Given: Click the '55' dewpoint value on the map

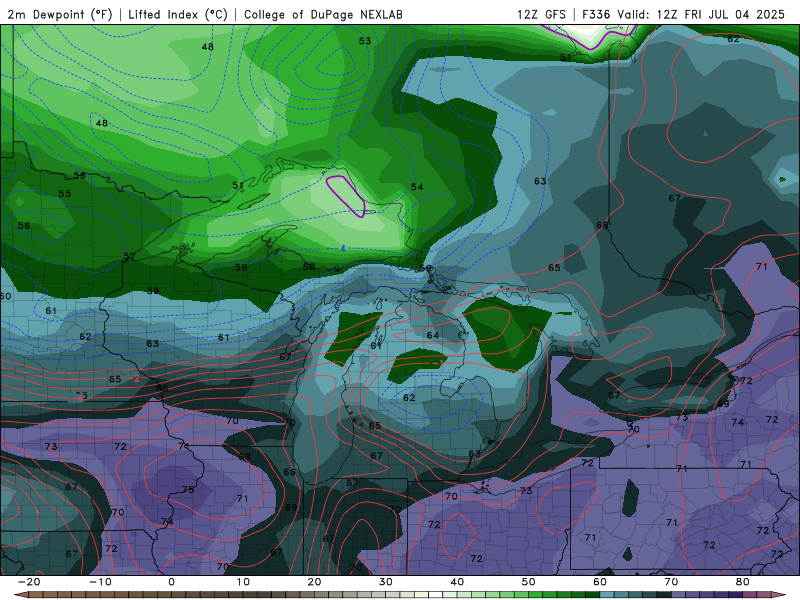Looking at the screenshot, I should coord(65,194).
